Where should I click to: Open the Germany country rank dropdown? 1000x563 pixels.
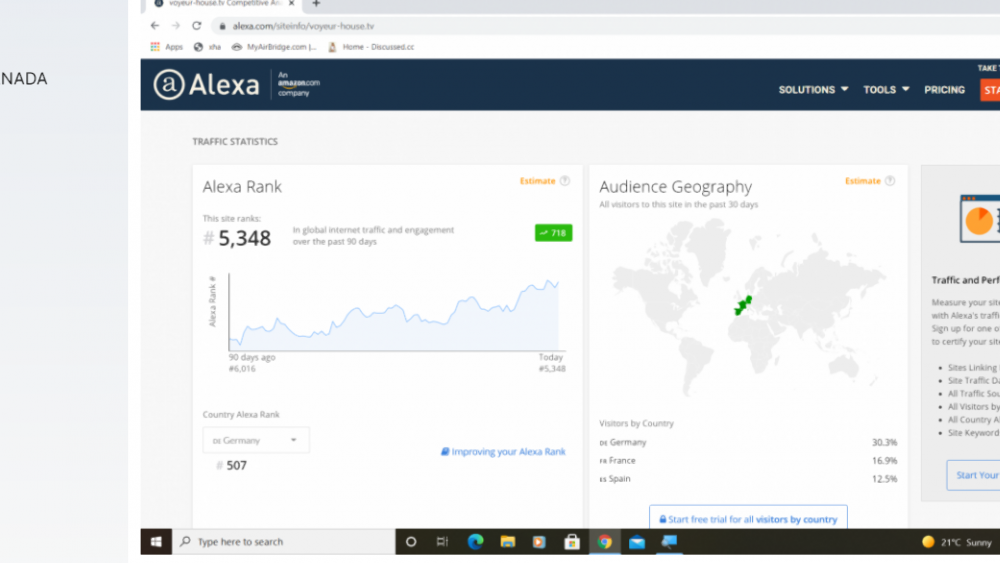(x=256, y=440)
